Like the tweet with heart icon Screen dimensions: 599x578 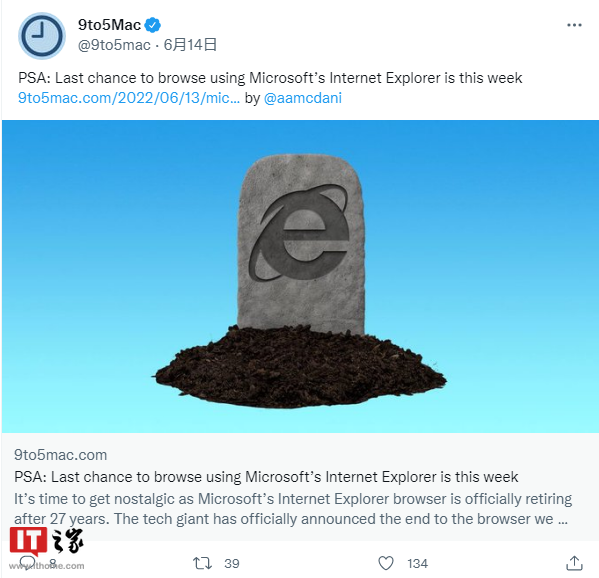pyautogui.click(x=385, y=563)
